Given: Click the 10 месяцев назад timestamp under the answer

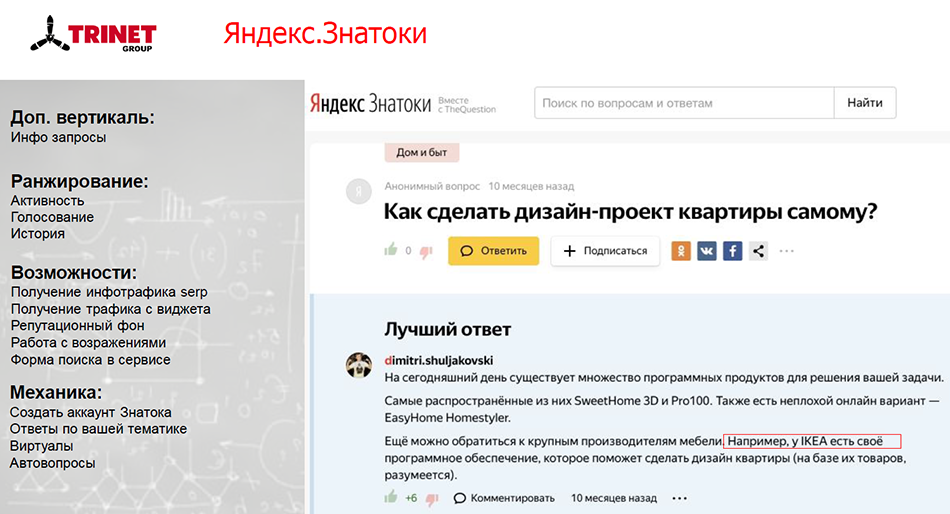Looking at the screenshot, I should pyautogui.click(x=614, y=498).
